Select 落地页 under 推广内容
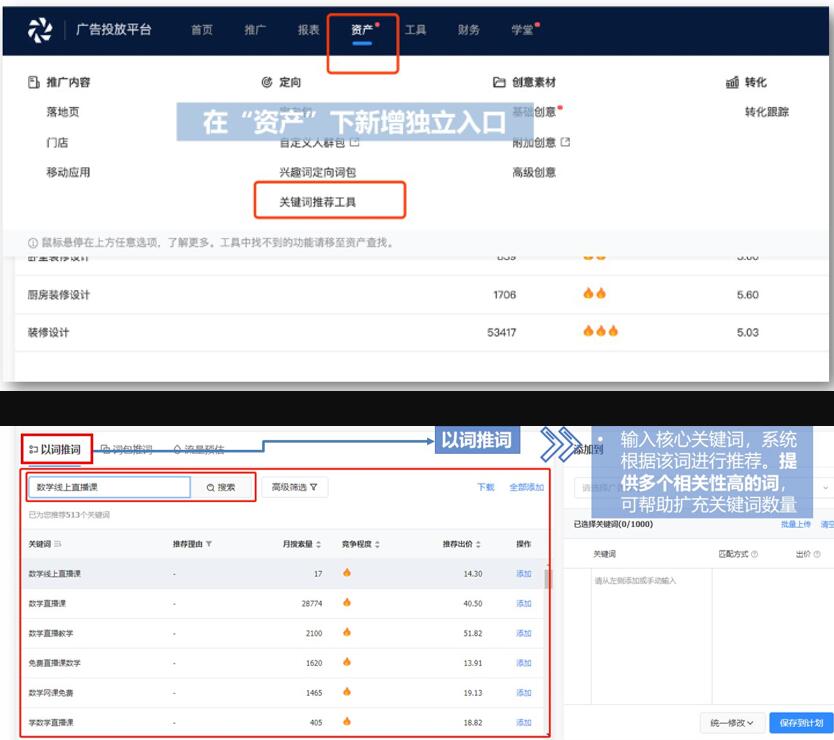The height and width of the screenshot is (740, 834). point(63,112)
